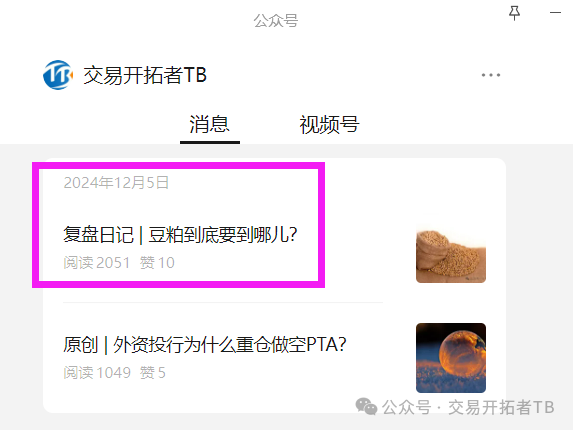
Task: Click the date label 2024年12月5日
Action: point(116,182)
